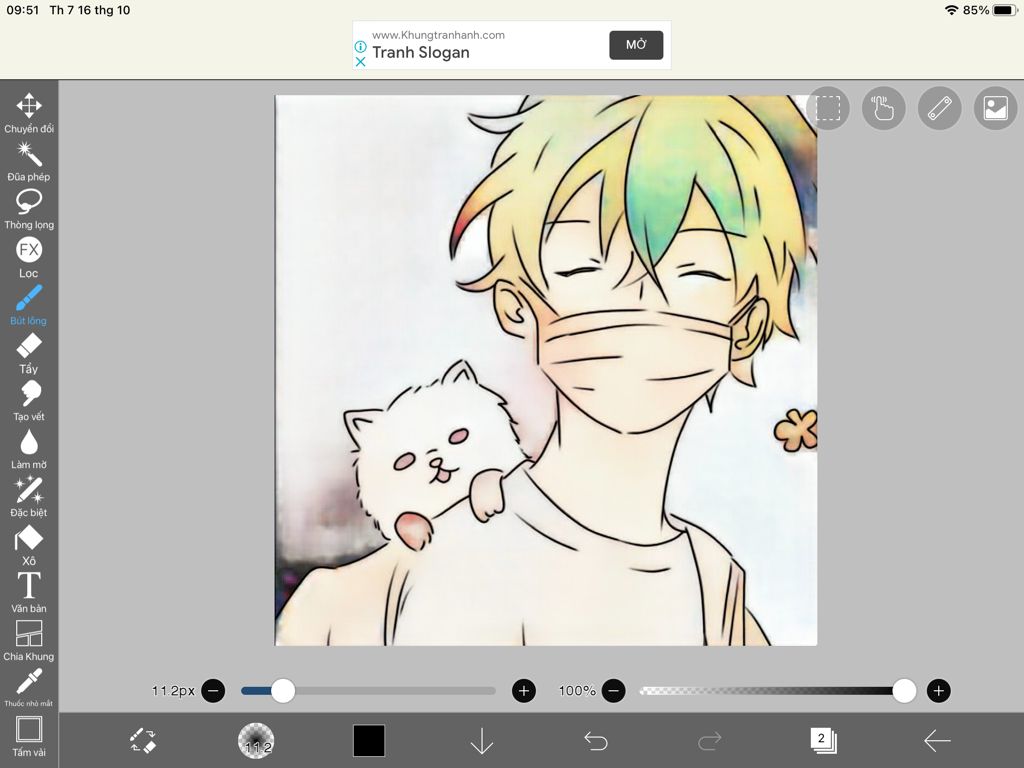Toggle the stabilizer hand-tap button
Screen dimensions: 1024x768
click(884, 108)
